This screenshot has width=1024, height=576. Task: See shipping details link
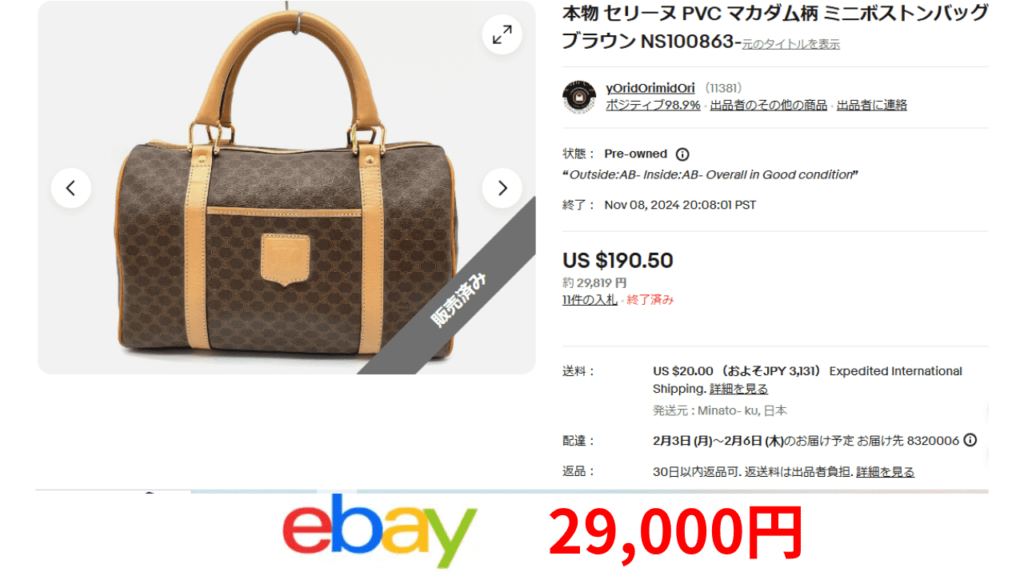[739, 389]
